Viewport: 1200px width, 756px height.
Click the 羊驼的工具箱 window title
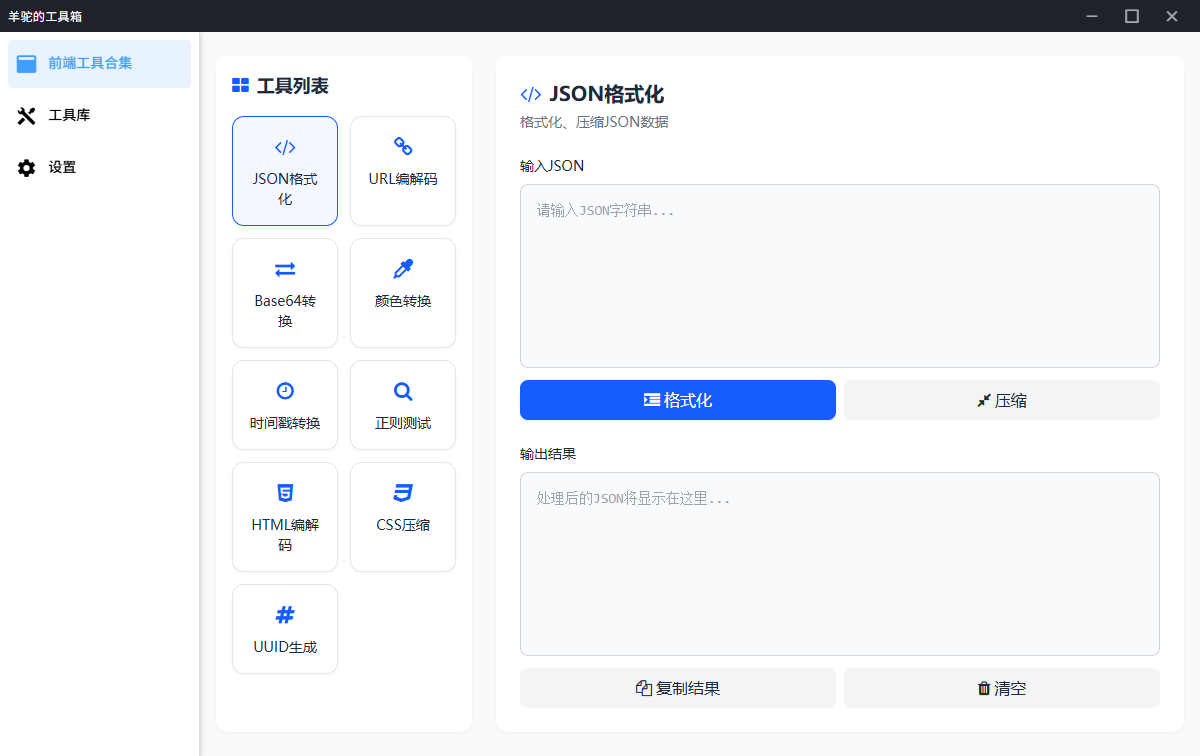click(x=45, y=16)
